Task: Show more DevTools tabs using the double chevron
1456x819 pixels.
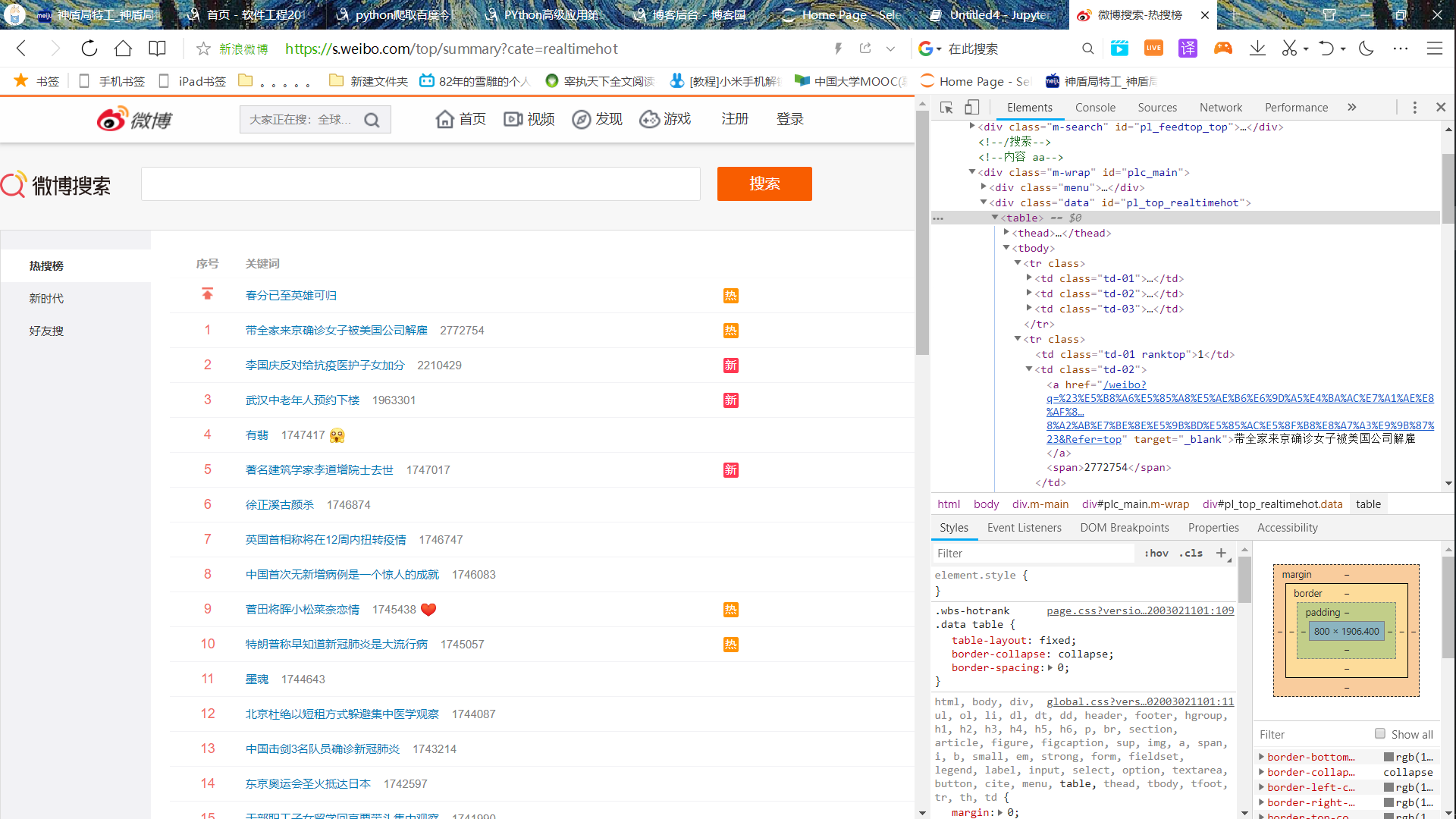Action: [x=1352, y=108]
